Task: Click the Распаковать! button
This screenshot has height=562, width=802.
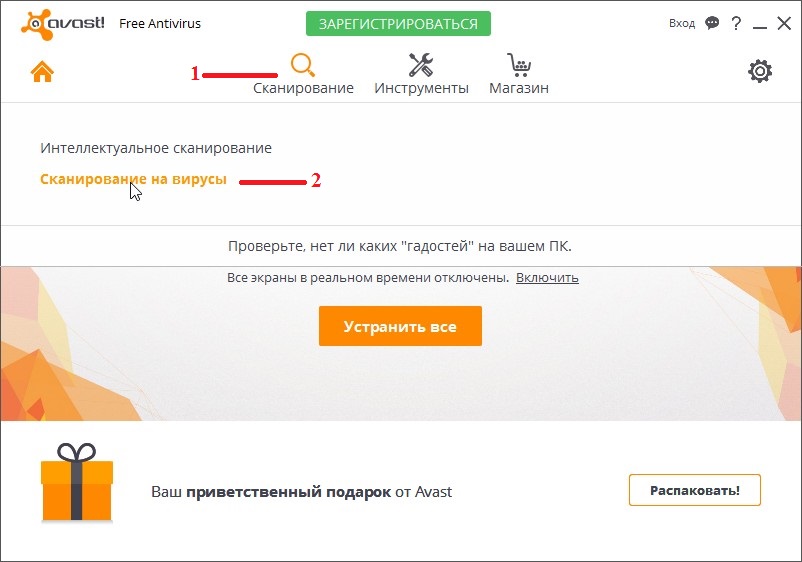Action: pyautogui.click(x=694, y=490)
